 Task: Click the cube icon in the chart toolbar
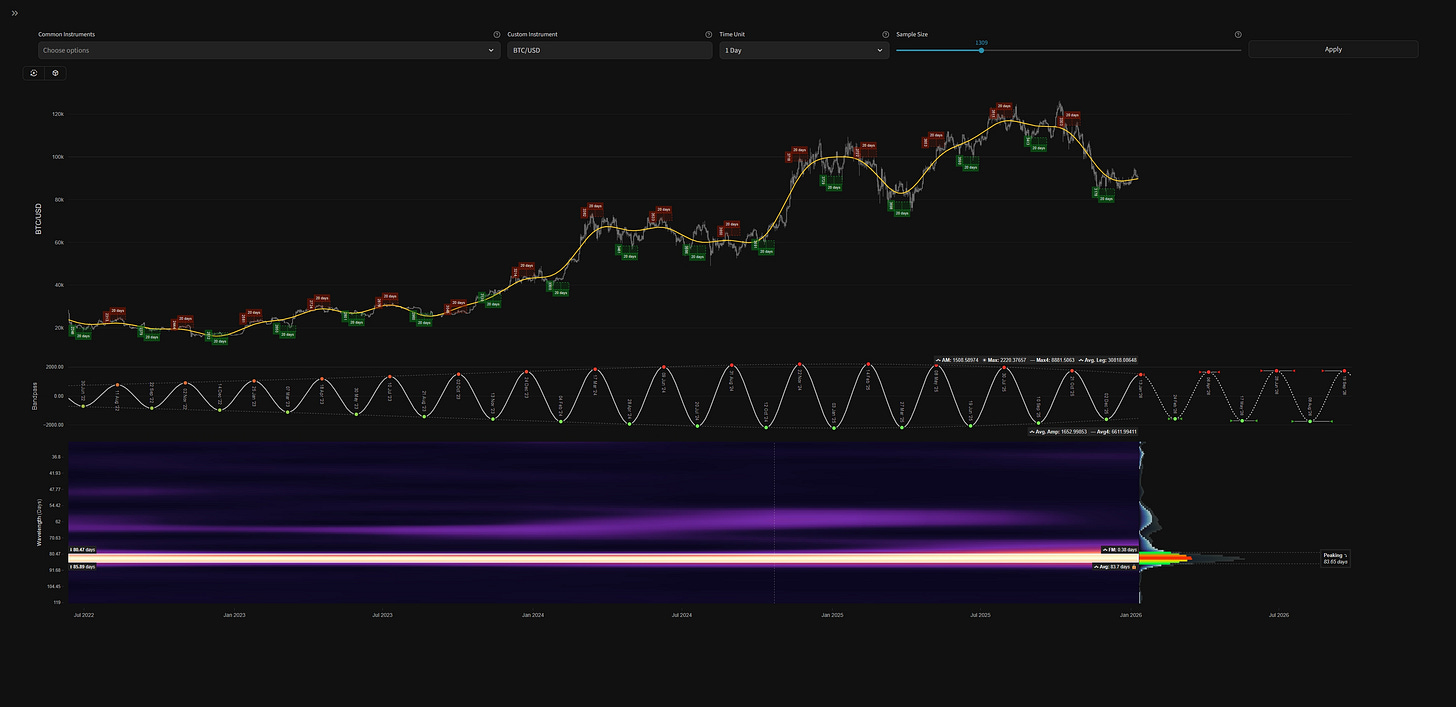(x=56, y=73)
